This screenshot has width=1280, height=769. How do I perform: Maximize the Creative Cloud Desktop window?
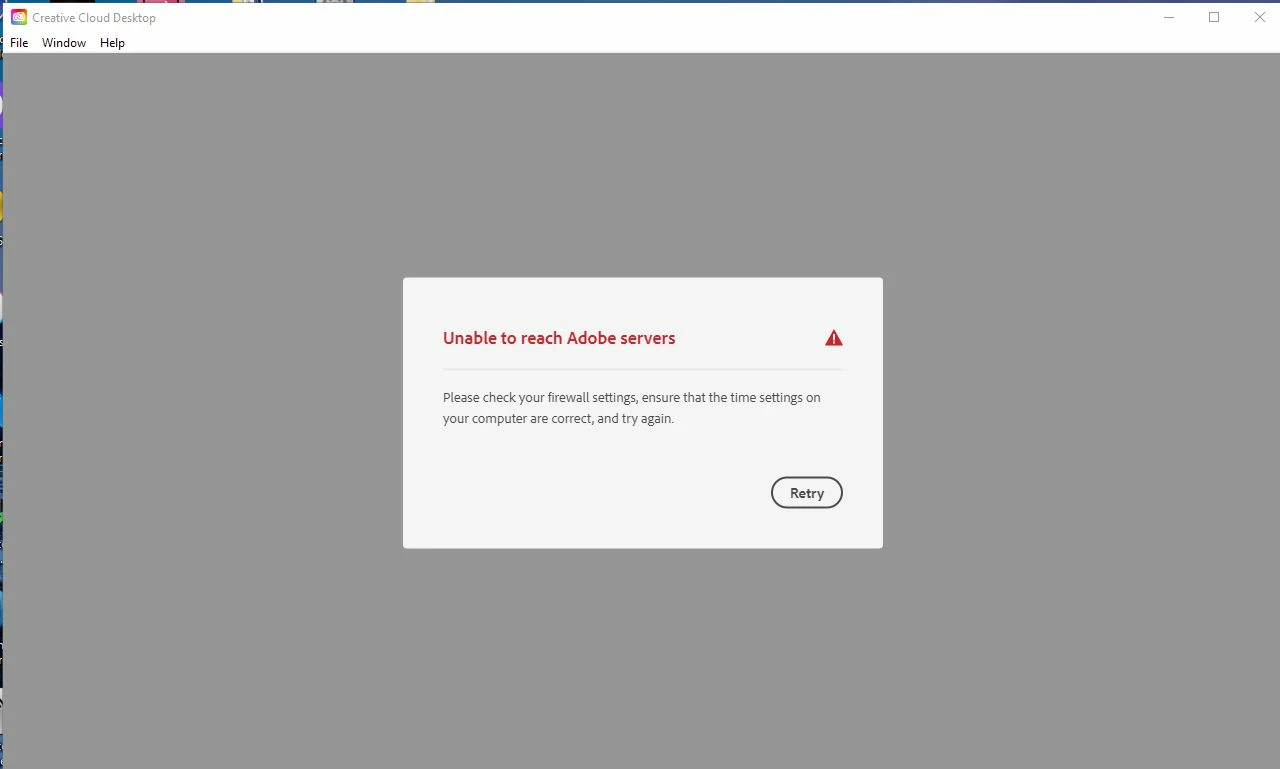[x=1214, y=17]
